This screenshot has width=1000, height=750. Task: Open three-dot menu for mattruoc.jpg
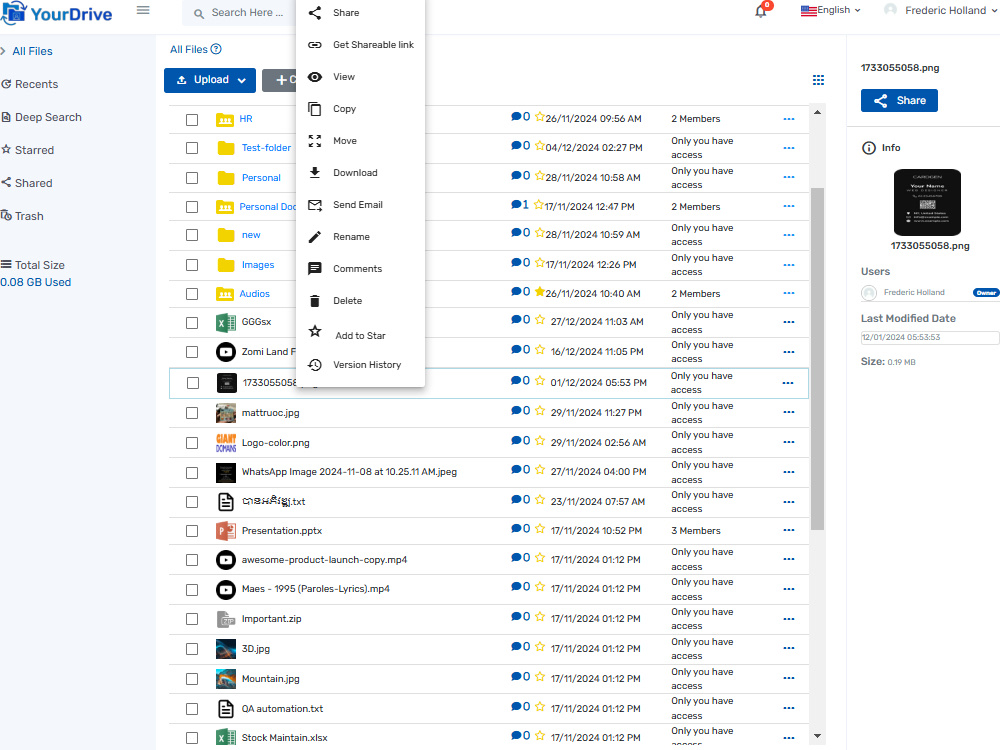click(789, 412)
